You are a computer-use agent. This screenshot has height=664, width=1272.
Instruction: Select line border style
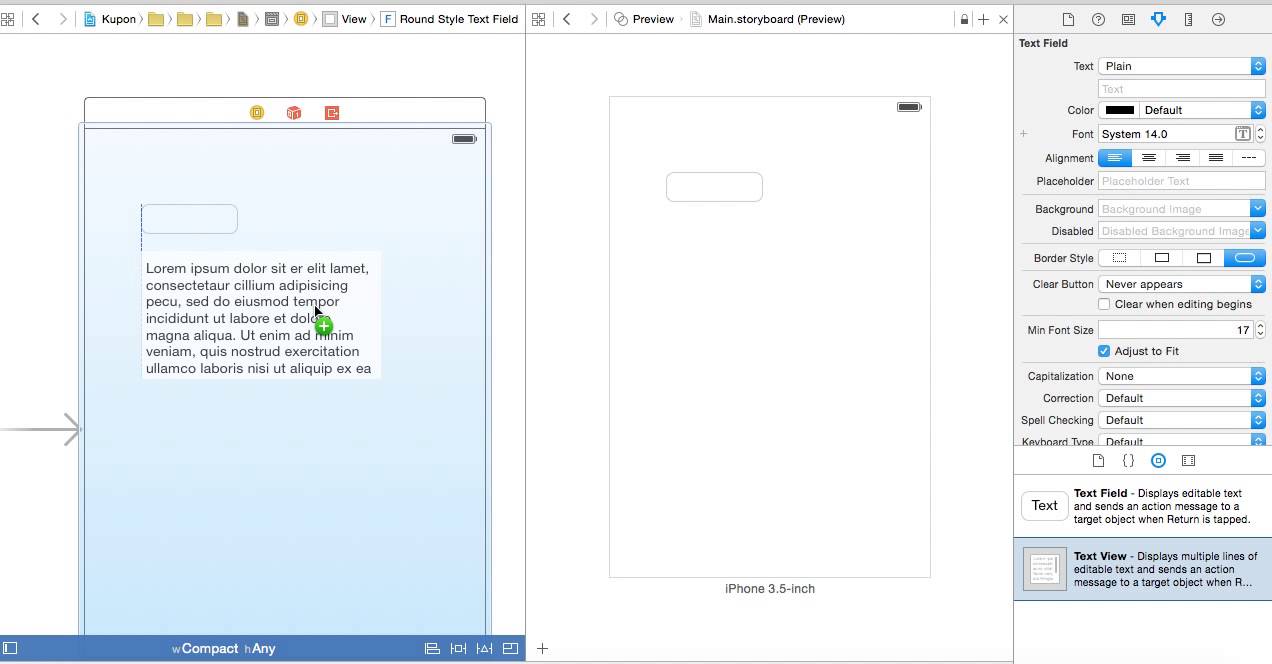click(x=1162, y=258)
